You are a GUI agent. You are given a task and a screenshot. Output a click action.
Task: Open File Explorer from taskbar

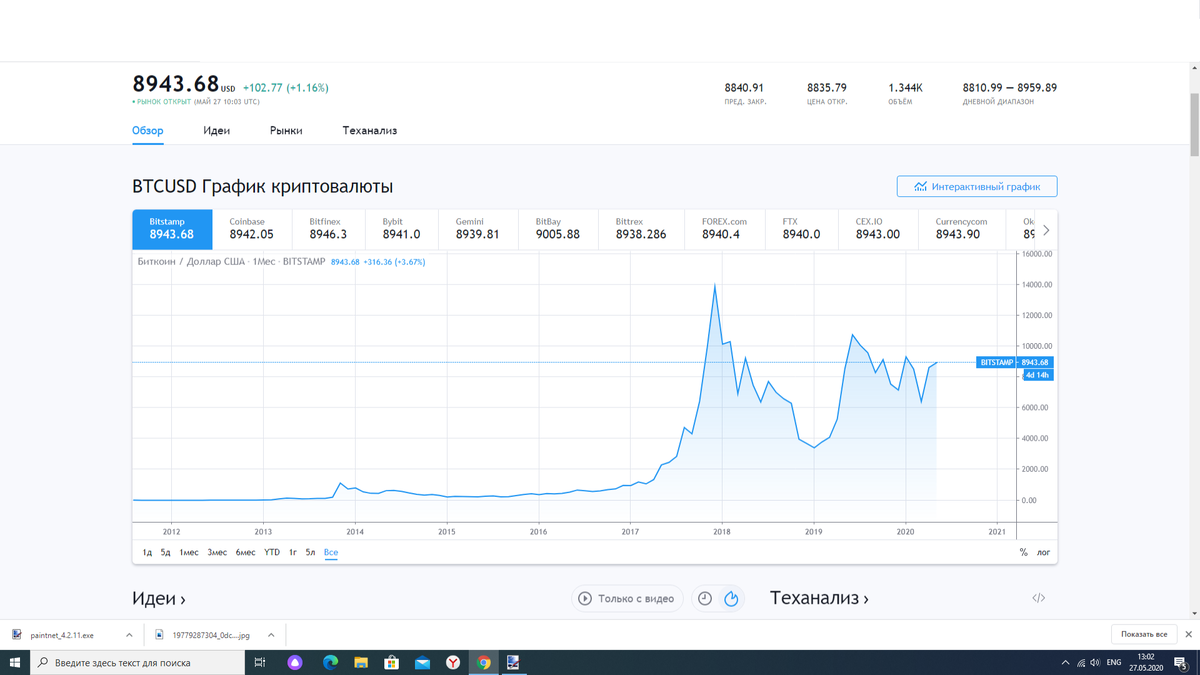pos(361,662)
